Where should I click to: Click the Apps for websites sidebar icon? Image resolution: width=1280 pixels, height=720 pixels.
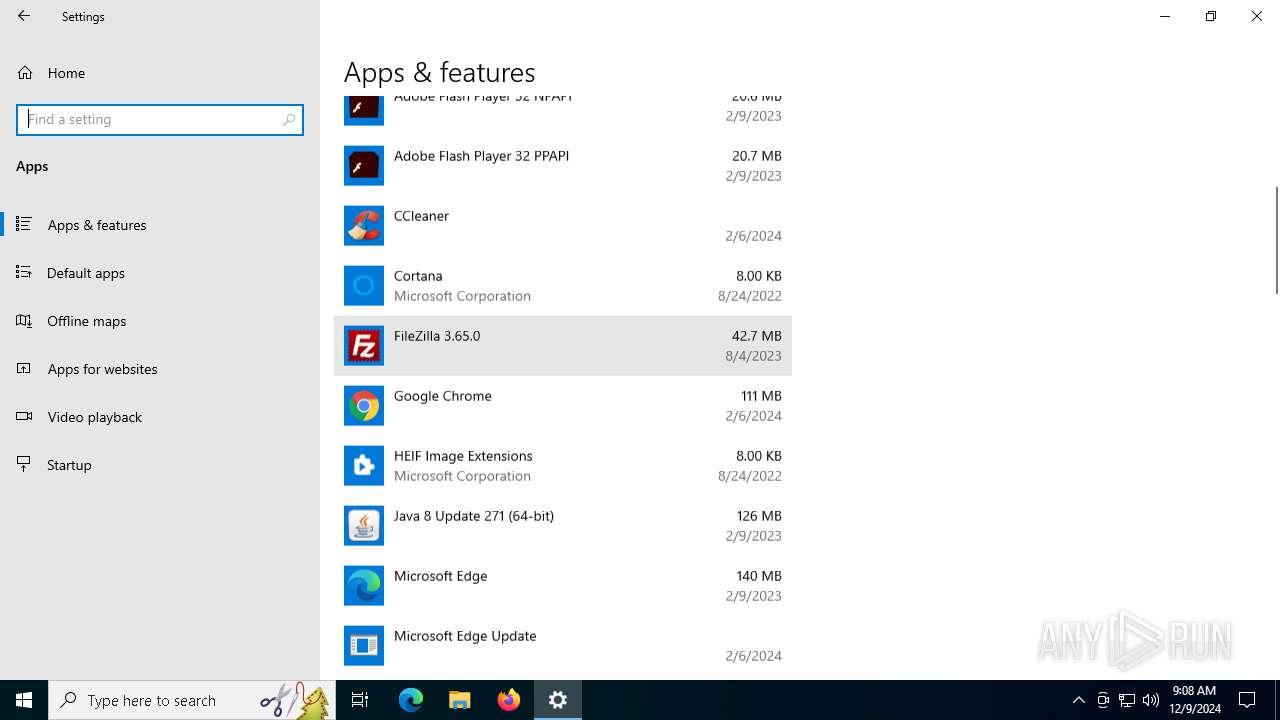24,369
